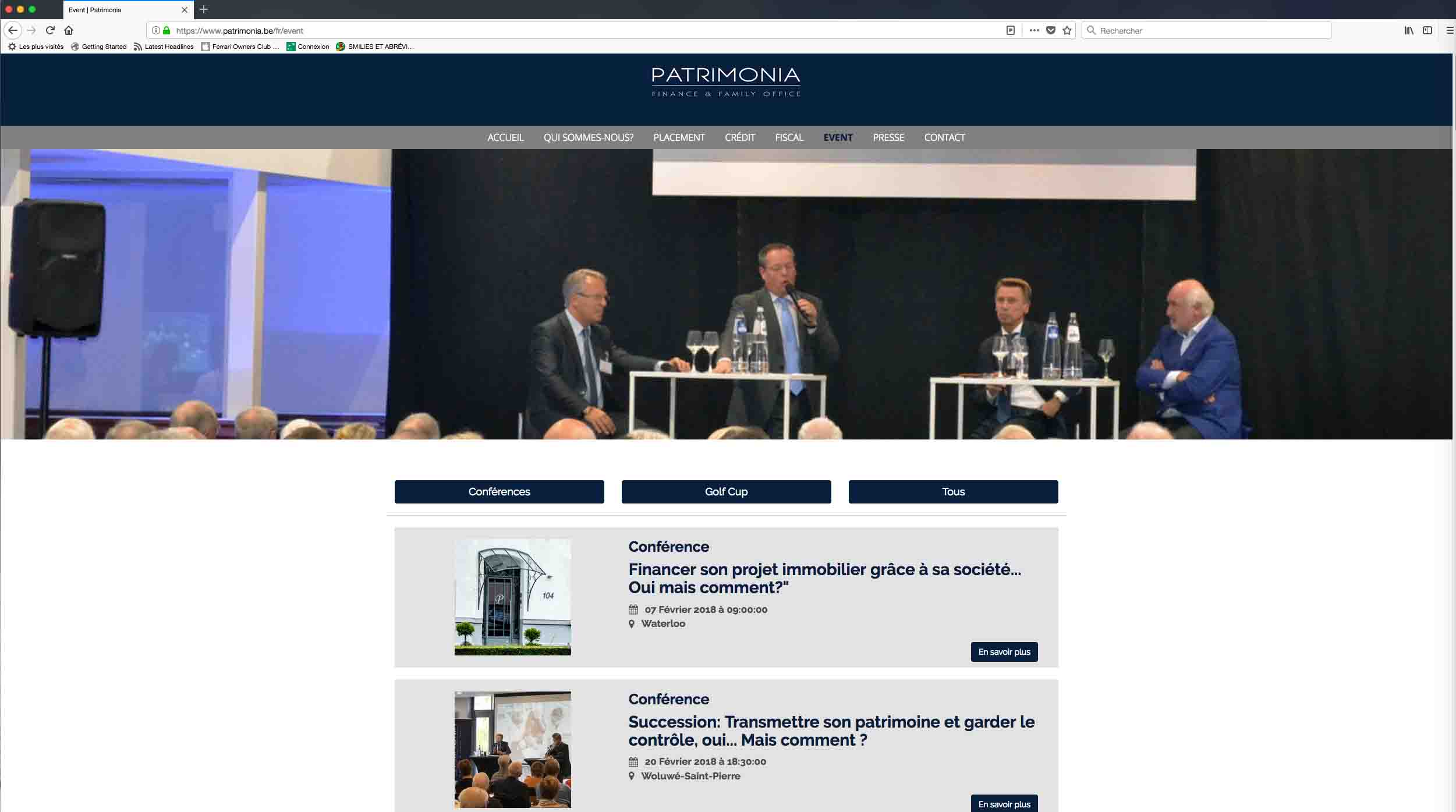Open page actions three-dots menu
This screenshot has width=1456, height=812.
point(1034,30)
